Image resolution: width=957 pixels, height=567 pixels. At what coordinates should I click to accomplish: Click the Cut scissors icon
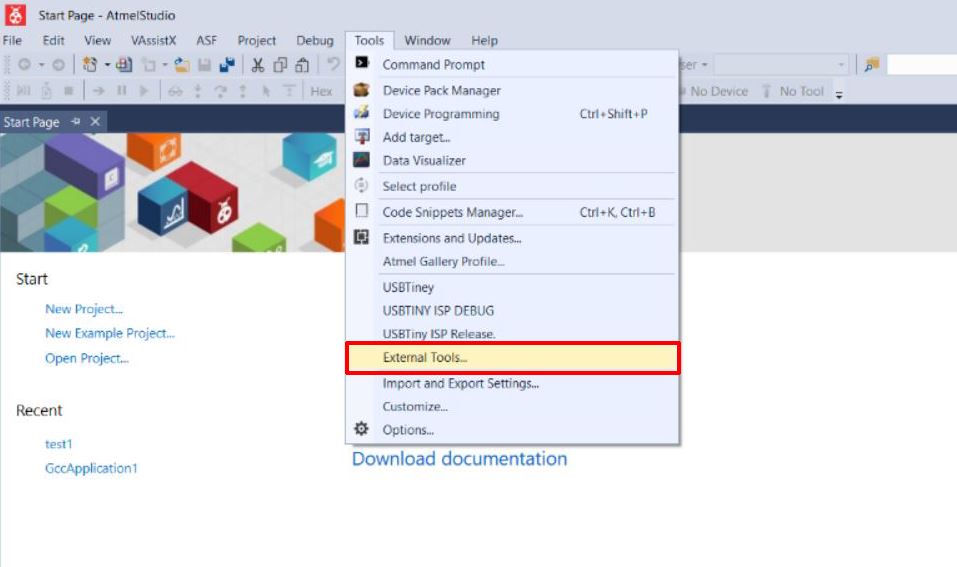pyautogui.click(x=258, y=65)
